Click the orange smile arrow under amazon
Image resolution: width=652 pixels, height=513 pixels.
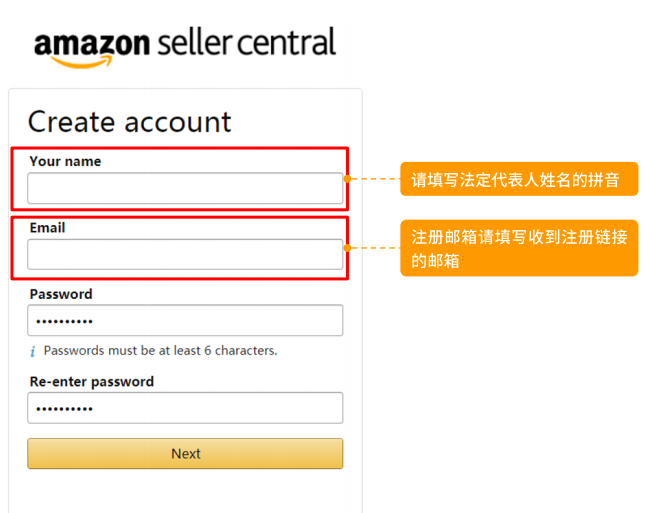pyautogui.click(x=82, y=62)
